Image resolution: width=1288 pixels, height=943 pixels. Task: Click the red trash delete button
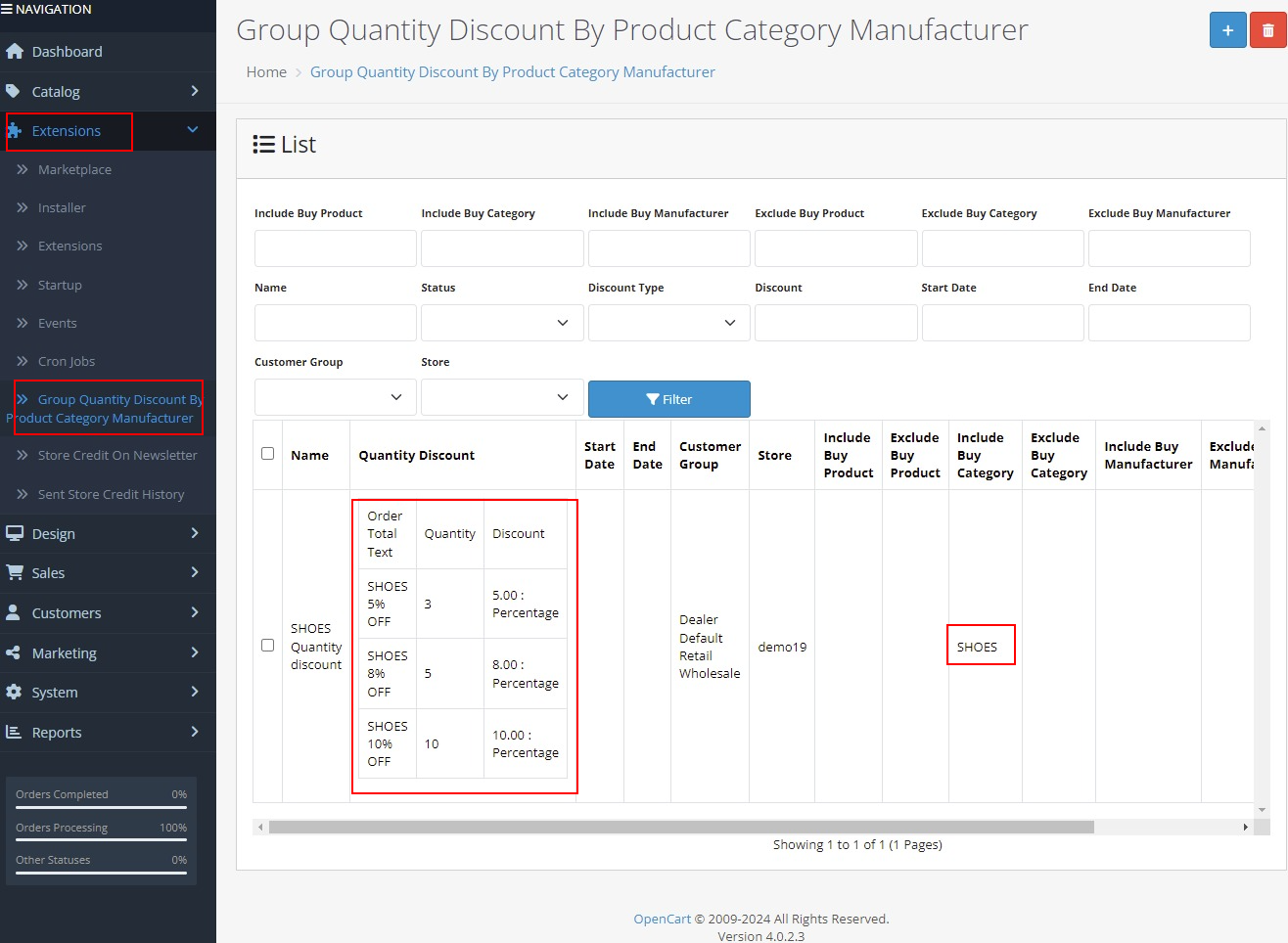pos(1267,30)
